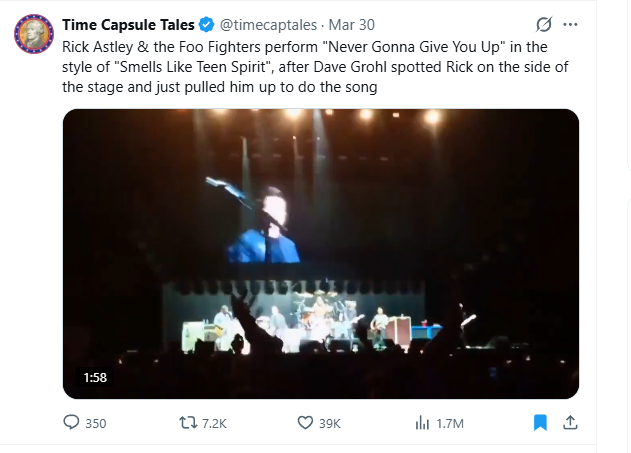Viewport: 631px width, 453px height.
Task: Open the Time Capsule Tales profile avatar
Action: tap(33, 34)
